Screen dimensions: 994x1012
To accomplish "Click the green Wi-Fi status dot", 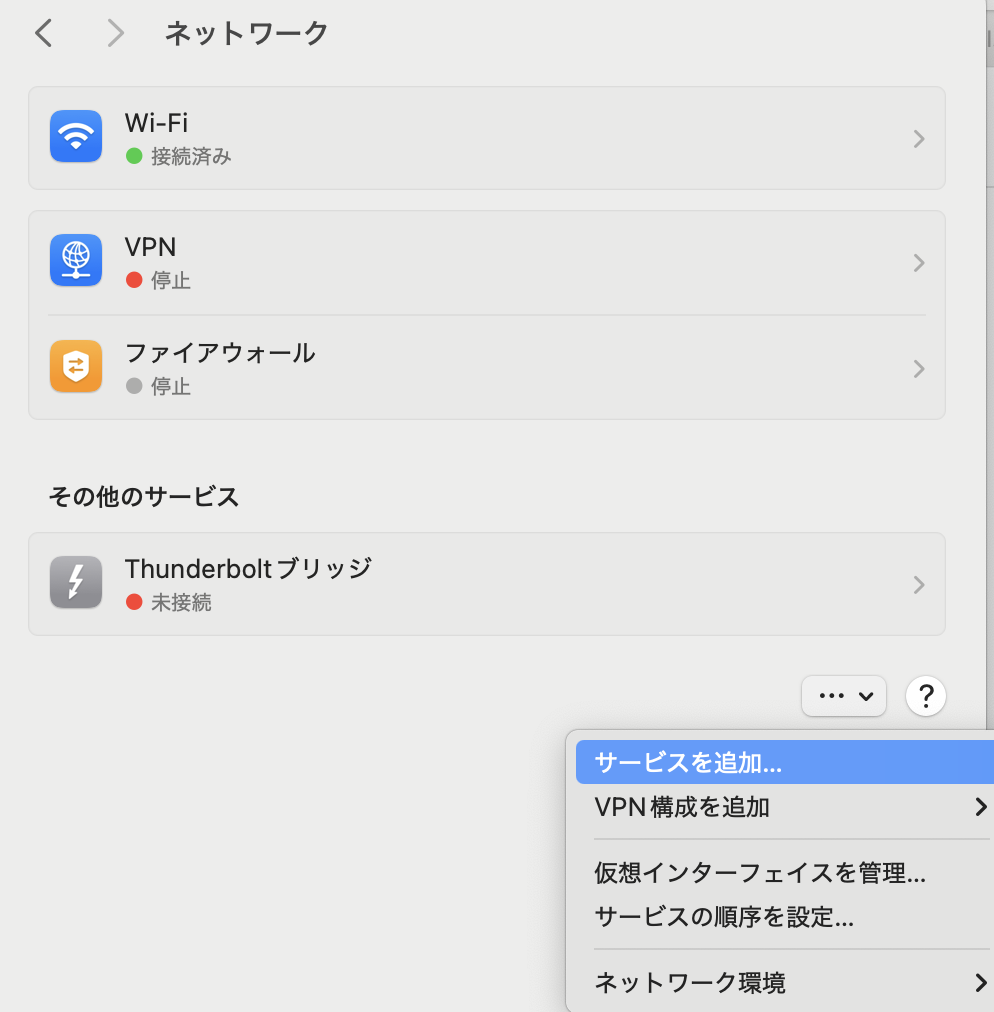I will [x=134, y=156].
